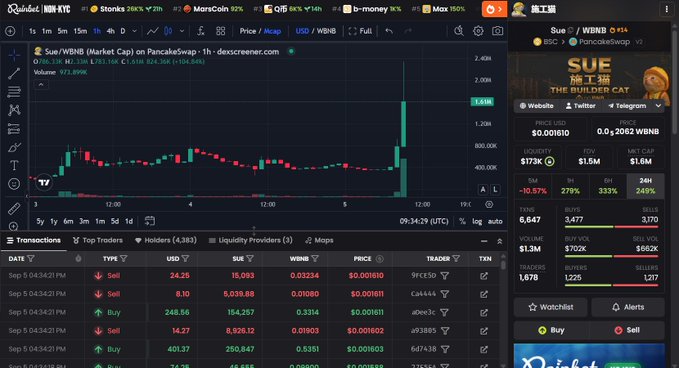Open the DATE column filter

tap(31, 259)
